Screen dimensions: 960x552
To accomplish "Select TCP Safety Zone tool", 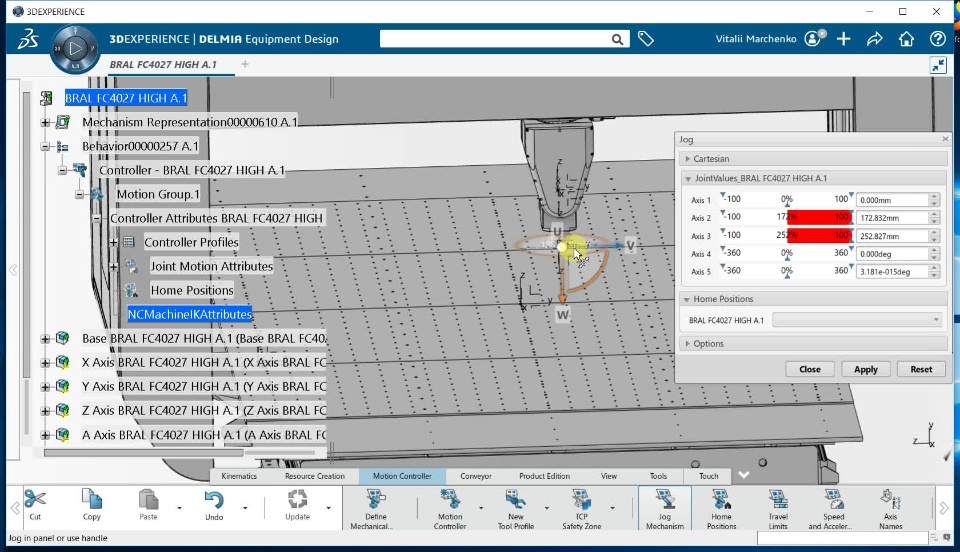I will tap(581, 508).
